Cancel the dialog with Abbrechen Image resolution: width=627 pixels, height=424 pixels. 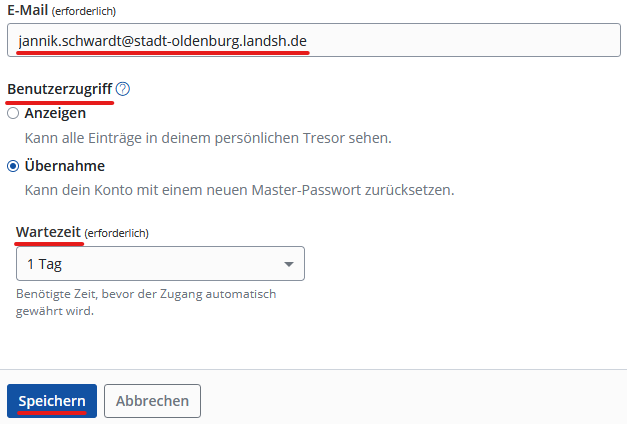pos(152,401)
